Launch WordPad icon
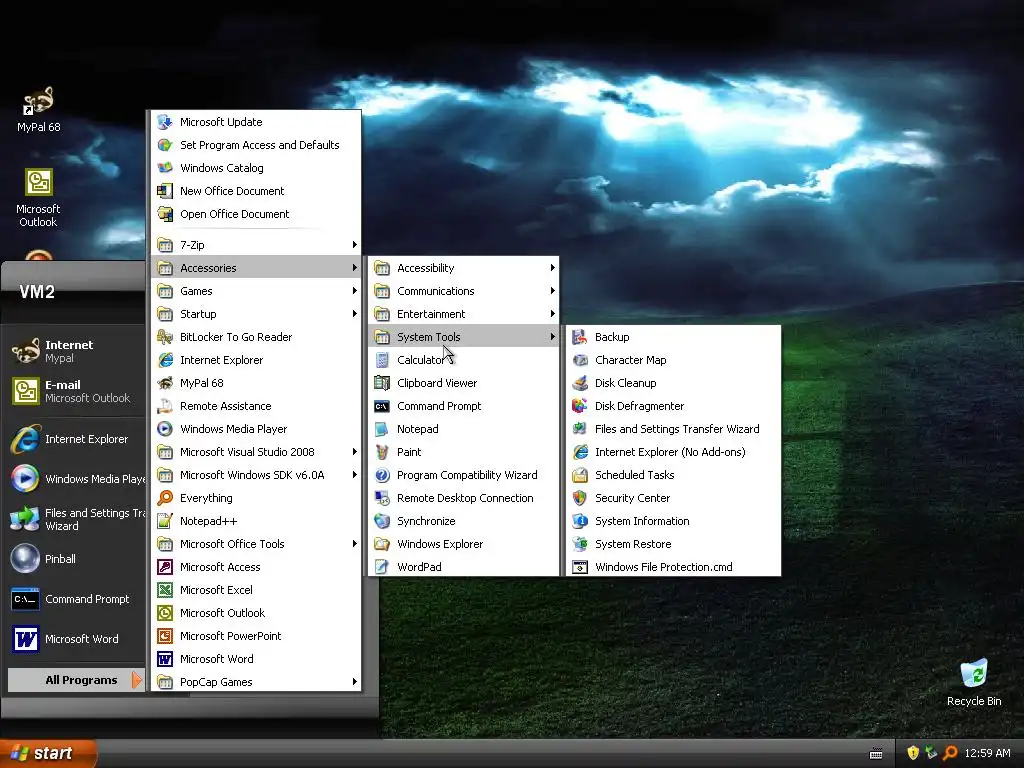Screen dimensions: 1024x768 coord(382,566)
